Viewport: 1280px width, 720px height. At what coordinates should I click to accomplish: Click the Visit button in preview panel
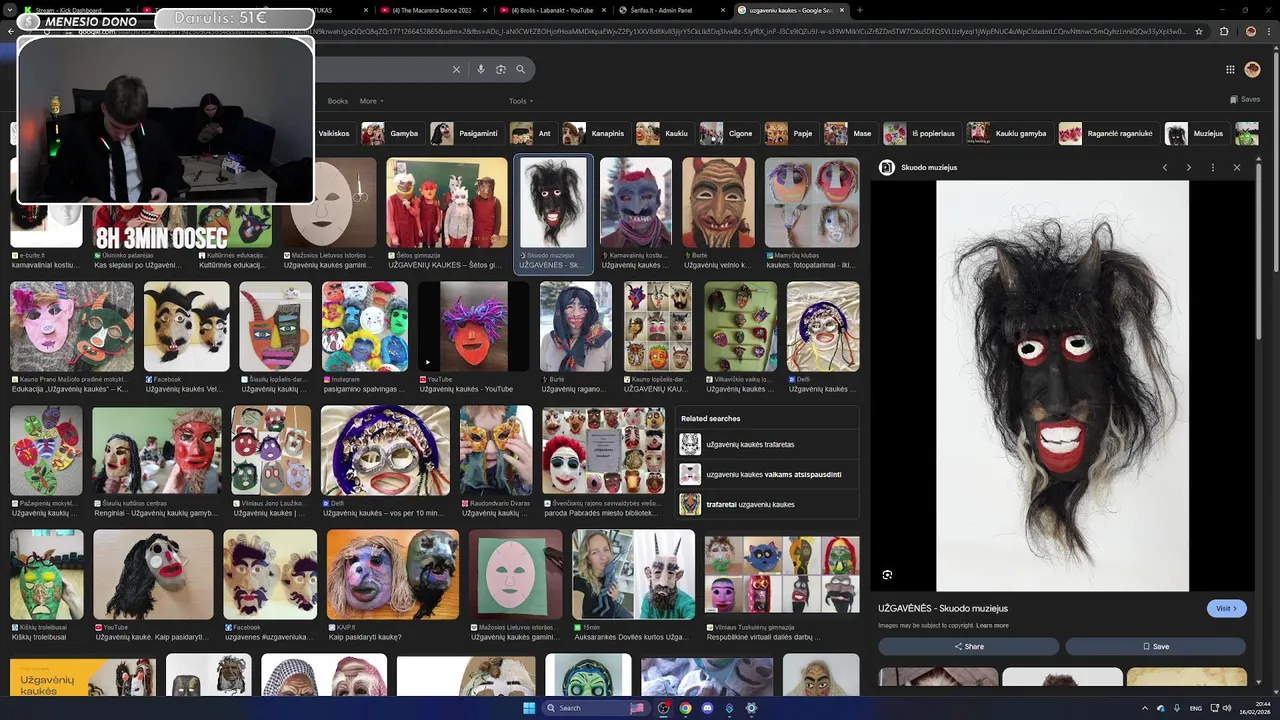click(x=1226, y=608)
